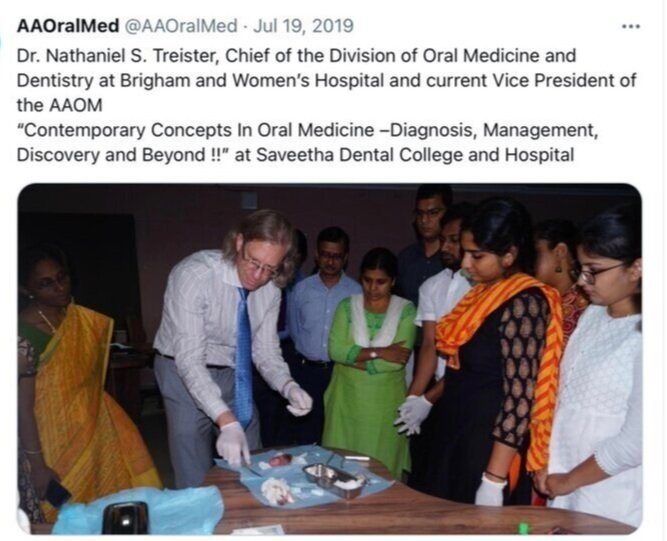Click the black device on the table
Screen dimensions: 667x541
click(125, 518)
